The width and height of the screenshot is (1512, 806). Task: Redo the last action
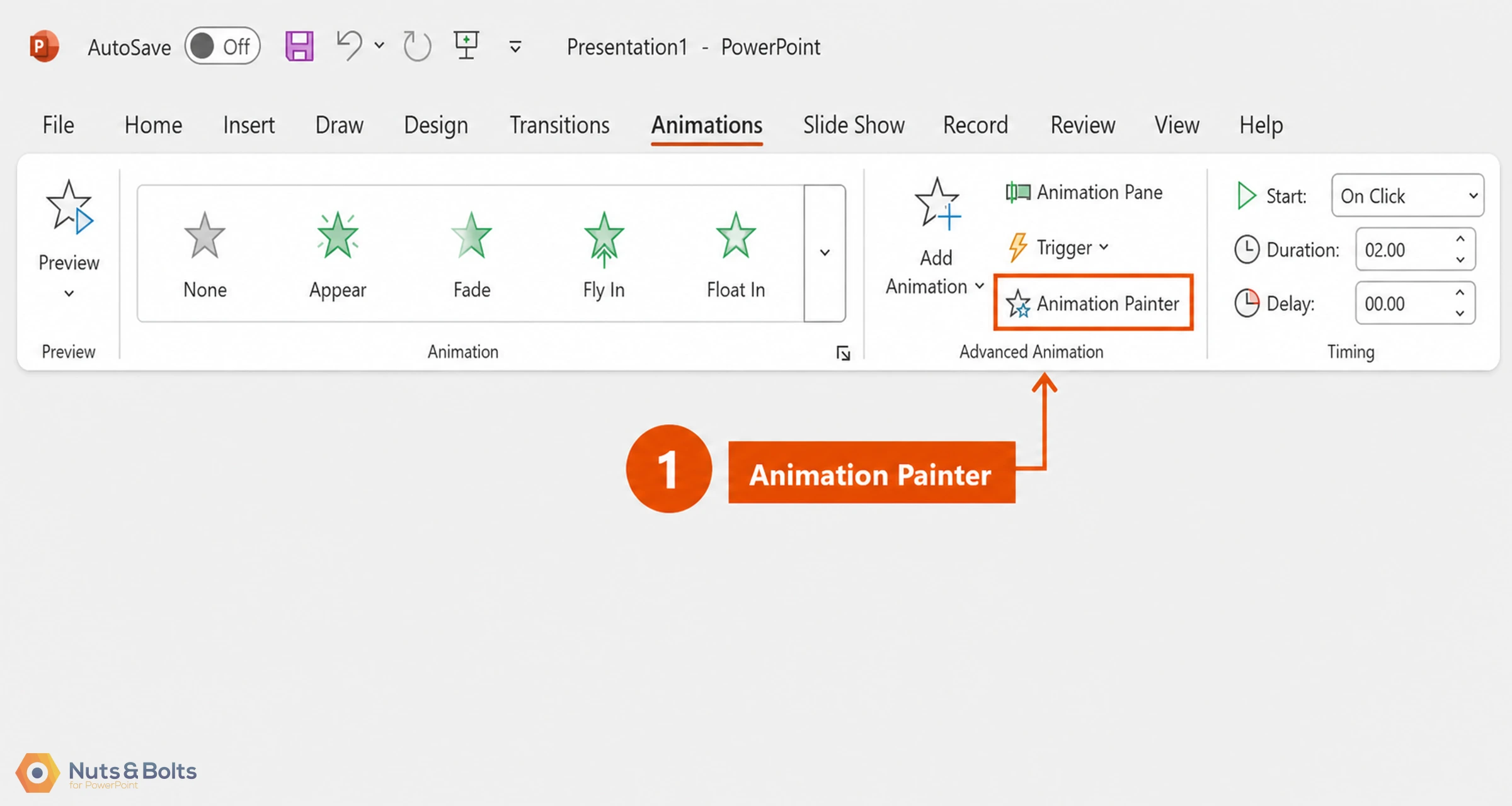coord(416,46)
